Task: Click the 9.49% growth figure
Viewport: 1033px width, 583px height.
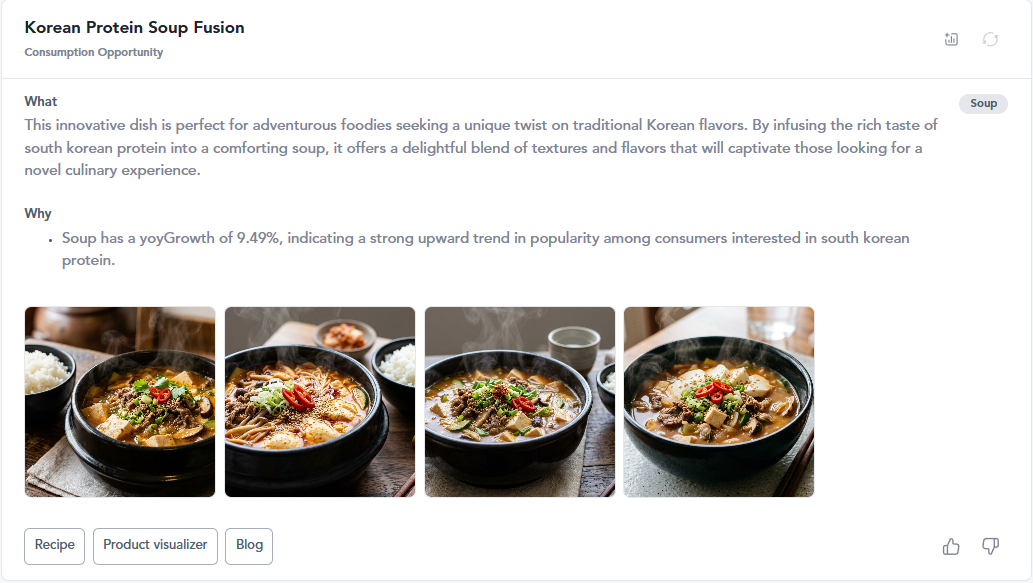Action: click(x=260, y=238)
